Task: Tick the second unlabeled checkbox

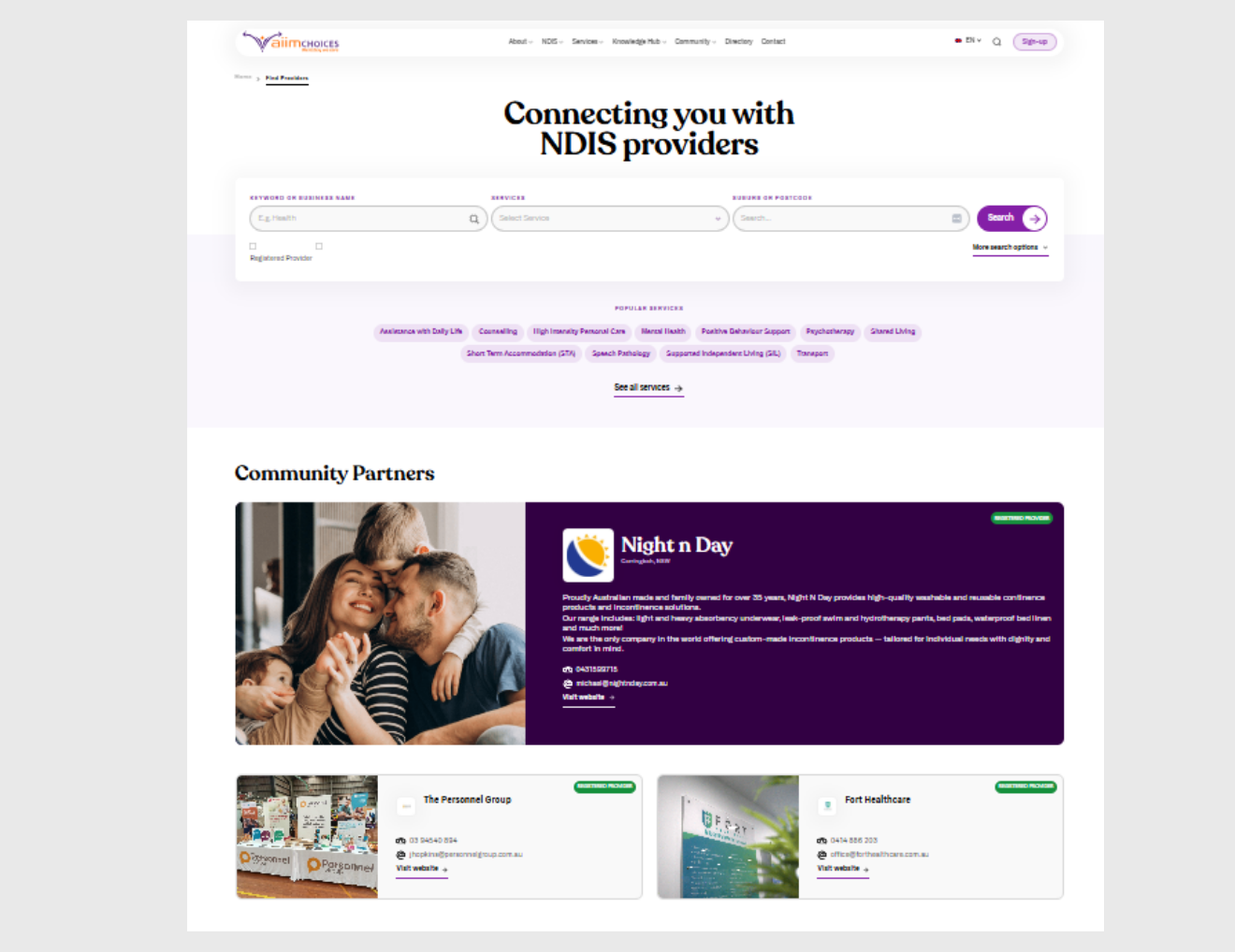Action: [x=319, y=246]
